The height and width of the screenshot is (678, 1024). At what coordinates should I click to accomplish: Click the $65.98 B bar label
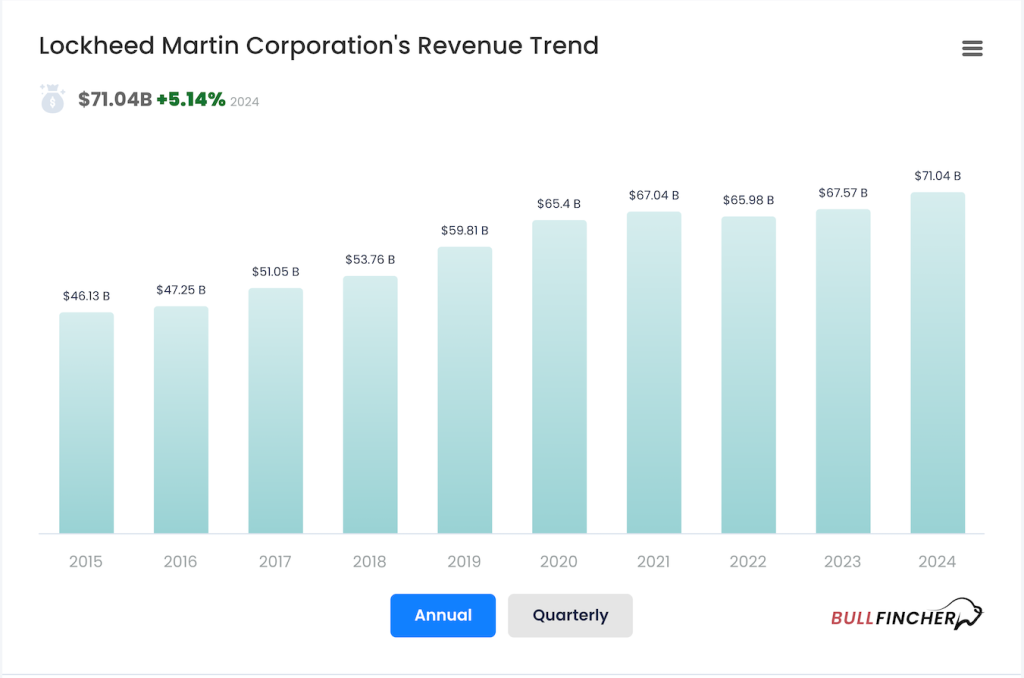click(x=748, y=200)
